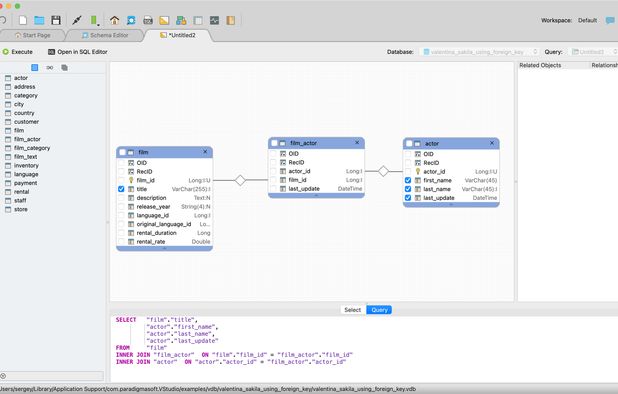This screenshot has width=618, height=394.
Task: Open the SQL Editor toolbar icon
Action: [x=148, y=20]
